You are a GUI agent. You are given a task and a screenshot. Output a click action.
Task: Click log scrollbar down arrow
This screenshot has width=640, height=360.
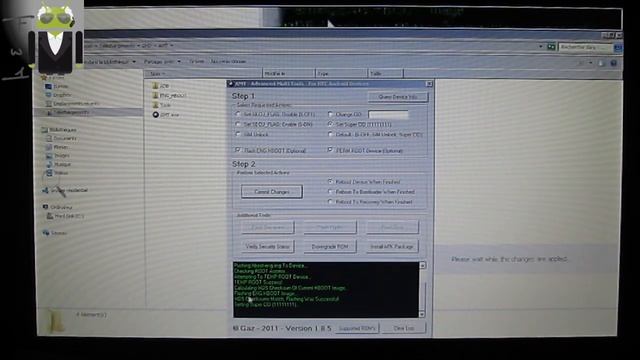[x=422, y=314]
